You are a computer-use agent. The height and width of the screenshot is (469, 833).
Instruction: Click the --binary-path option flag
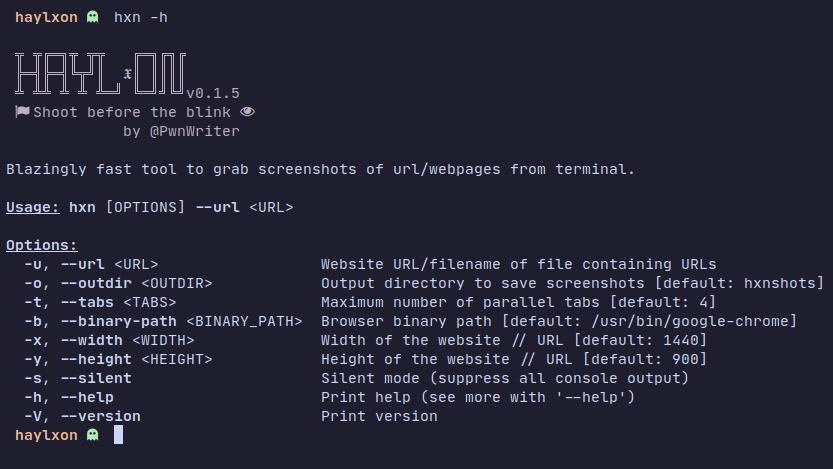(118, 321)
